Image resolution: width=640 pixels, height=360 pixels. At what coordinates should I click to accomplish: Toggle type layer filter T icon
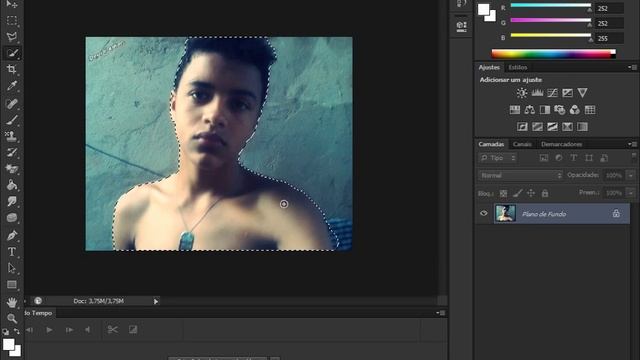573,158
